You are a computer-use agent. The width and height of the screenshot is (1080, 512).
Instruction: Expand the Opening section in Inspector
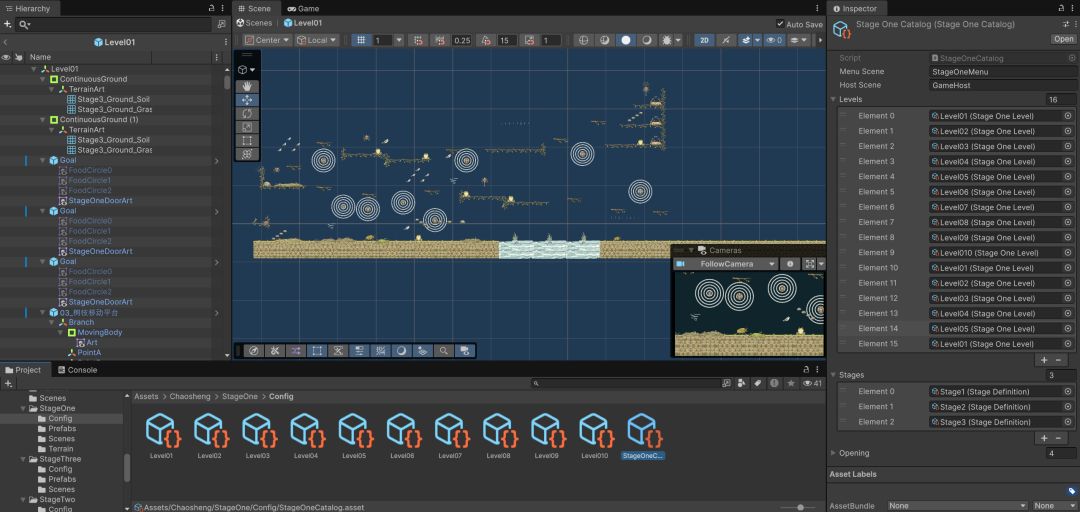click(x=833, y=453)
